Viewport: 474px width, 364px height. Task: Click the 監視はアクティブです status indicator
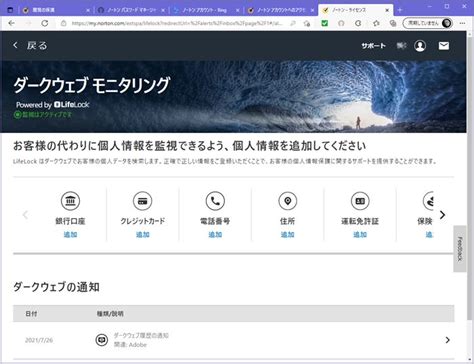pyautogui.click(x=42, y=115)
